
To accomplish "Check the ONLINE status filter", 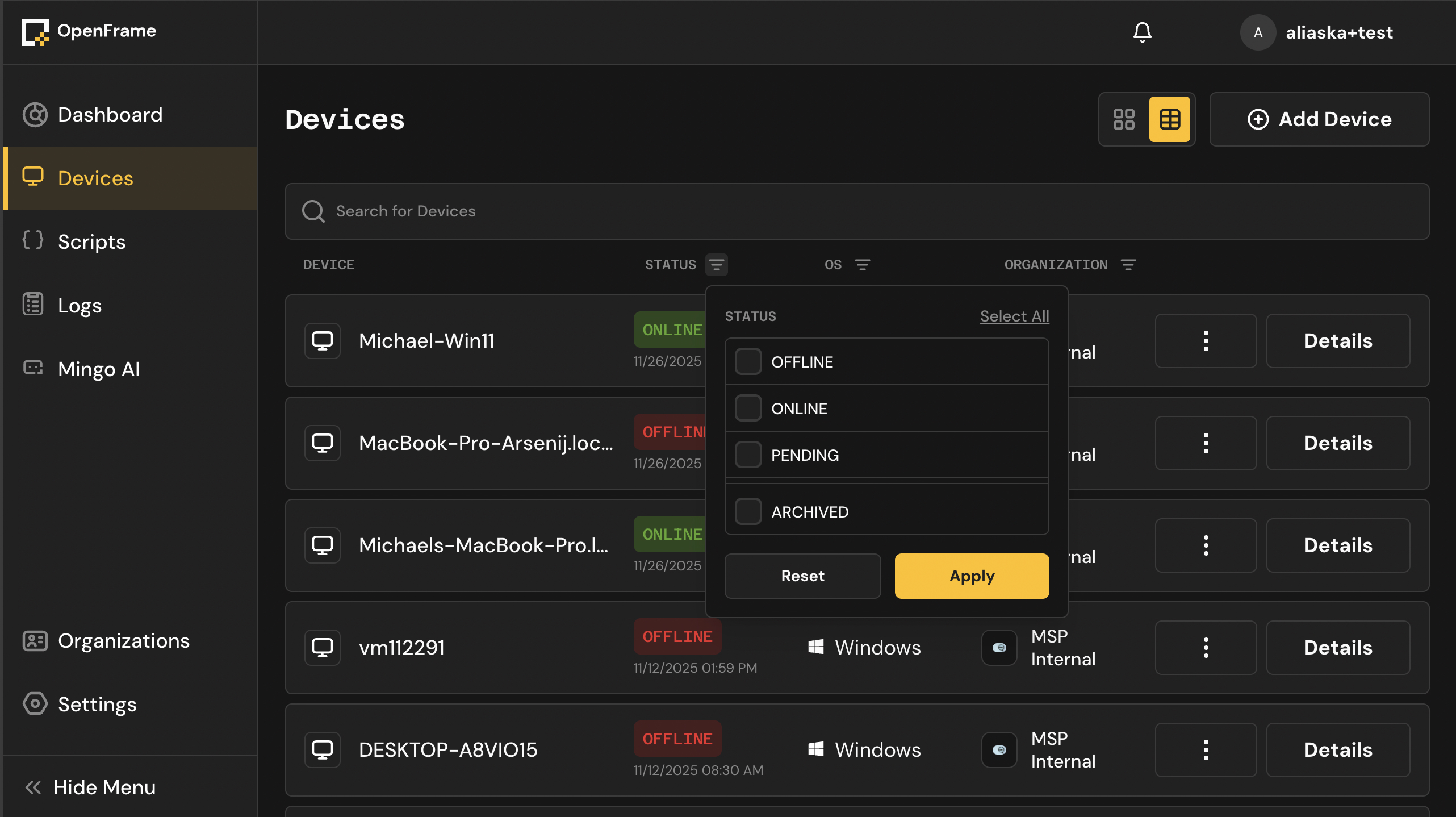I will 748,408.
